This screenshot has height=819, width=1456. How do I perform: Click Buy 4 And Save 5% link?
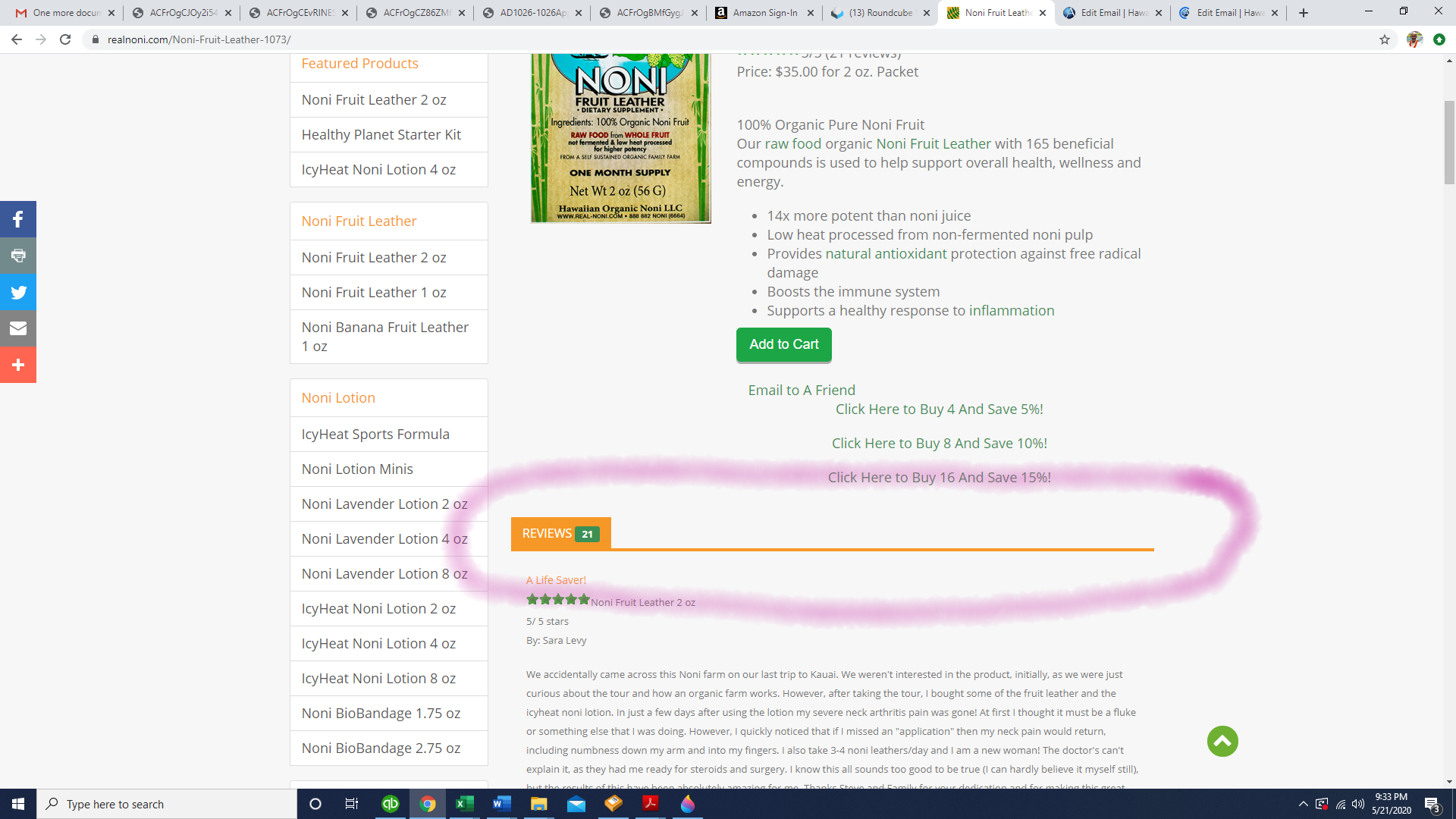[939, 409]
